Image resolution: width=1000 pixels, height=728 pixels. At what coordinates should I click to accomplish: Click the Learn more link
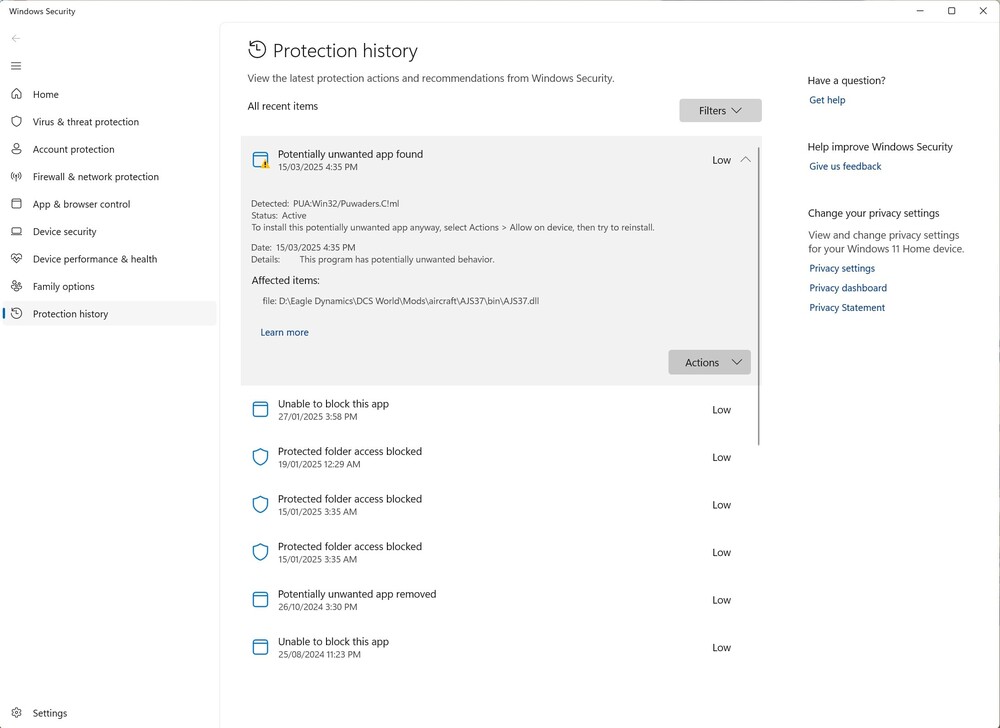click(x=284, y=332)
